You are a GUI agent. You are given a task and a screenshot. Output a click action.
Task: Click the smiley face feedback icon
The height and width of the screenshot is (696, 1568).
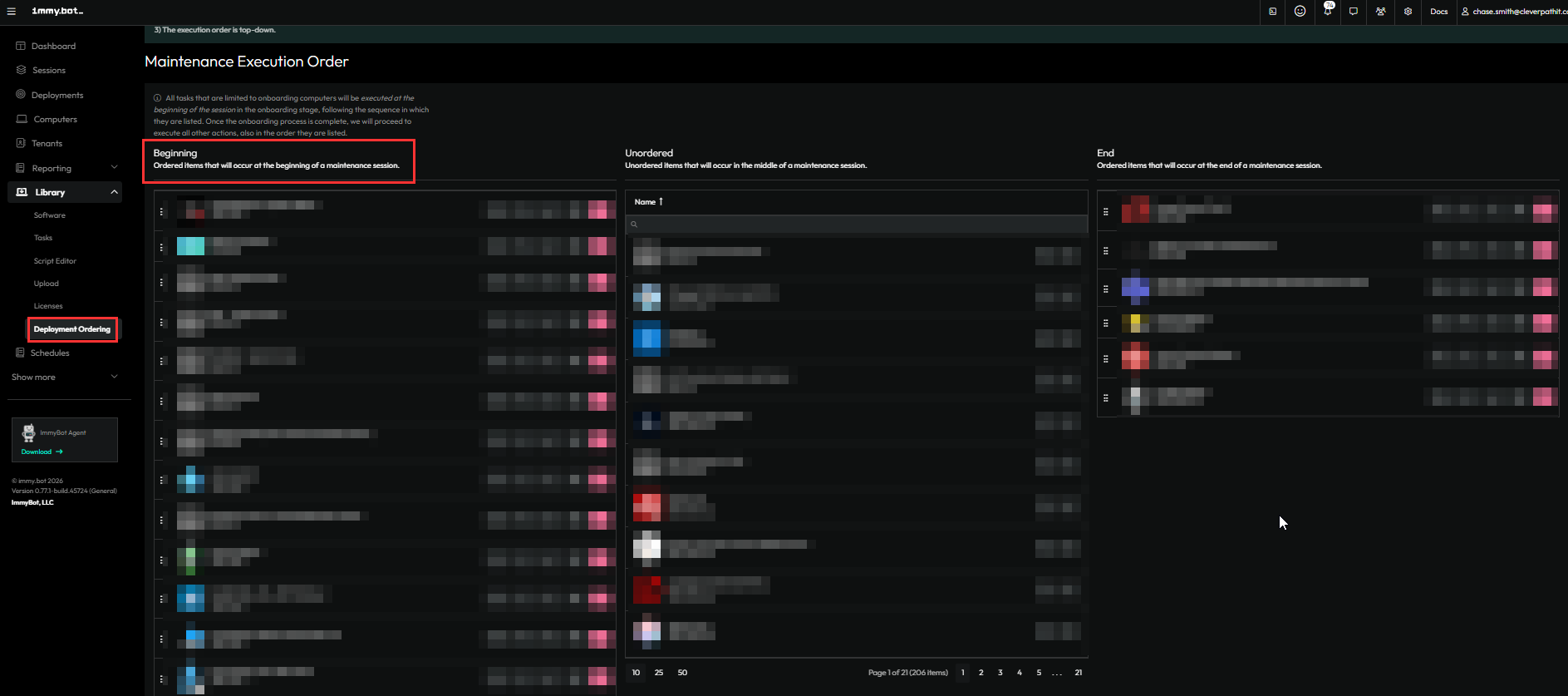tap(1300, 12)
